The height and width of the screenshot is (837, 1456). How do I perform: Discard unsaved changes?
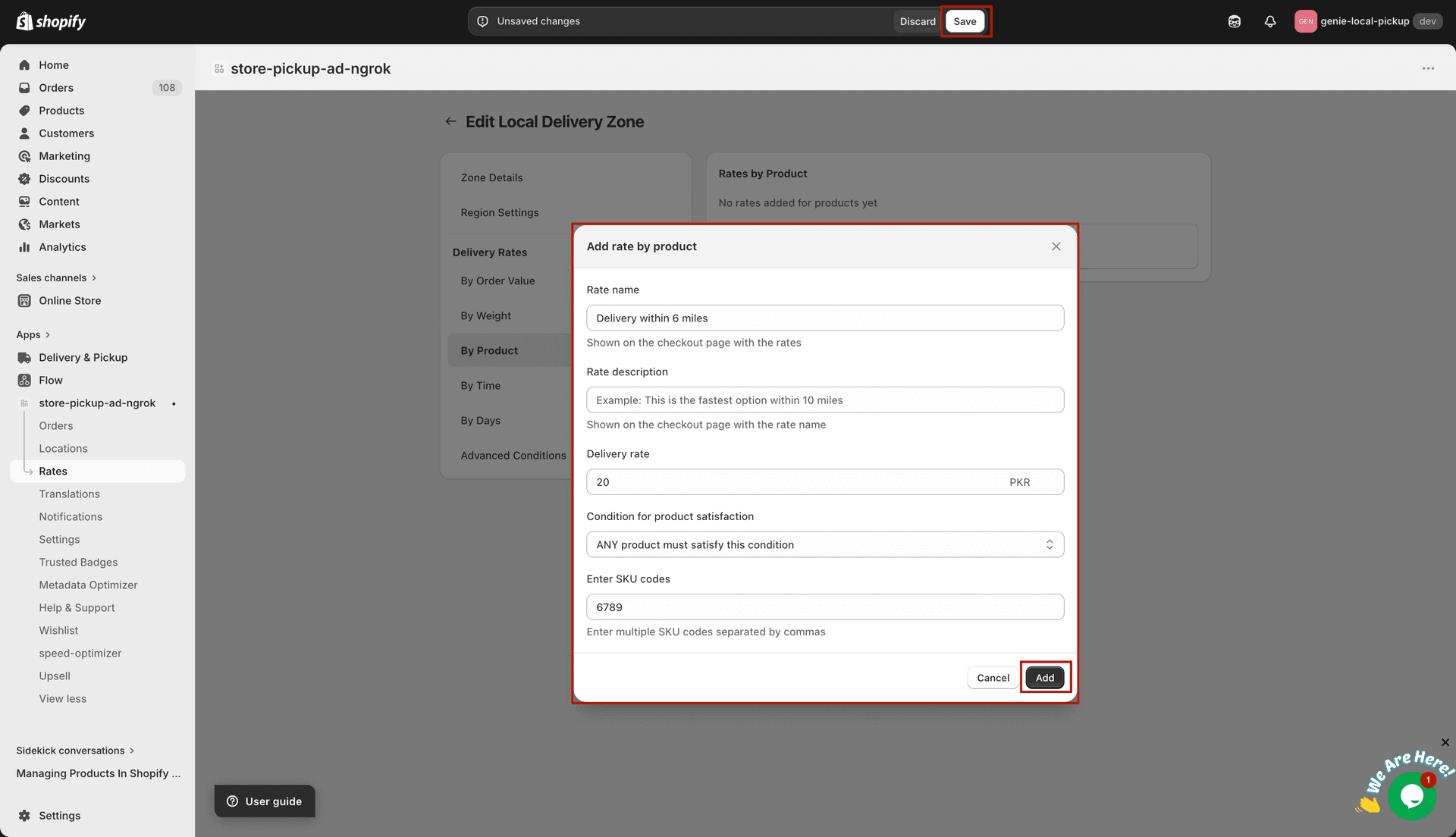point(918,21)
